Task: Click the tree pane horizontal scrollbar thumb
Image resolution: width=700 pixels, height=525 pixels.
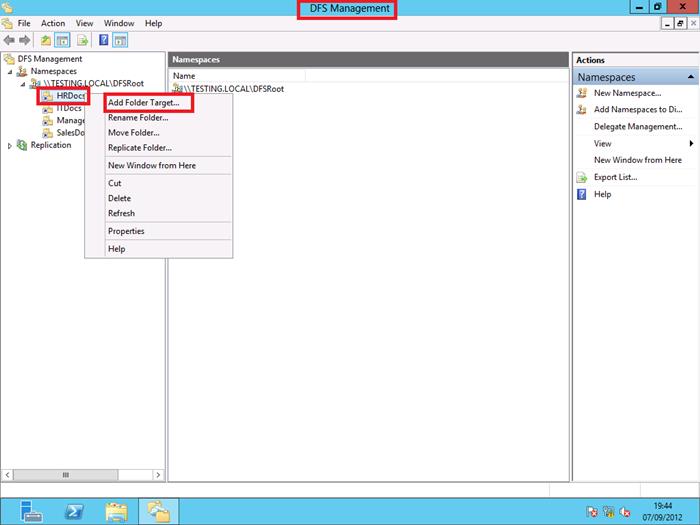Action: [x=66, y=475]
